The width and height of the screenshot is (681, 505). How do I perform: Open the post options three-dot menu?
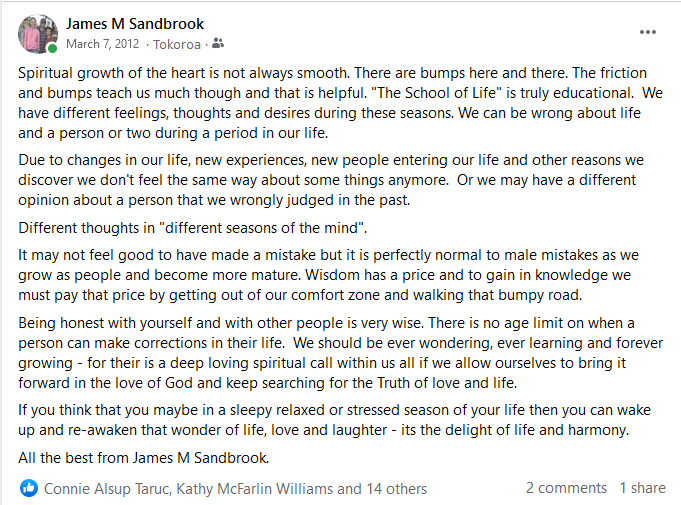click(648, 32)
